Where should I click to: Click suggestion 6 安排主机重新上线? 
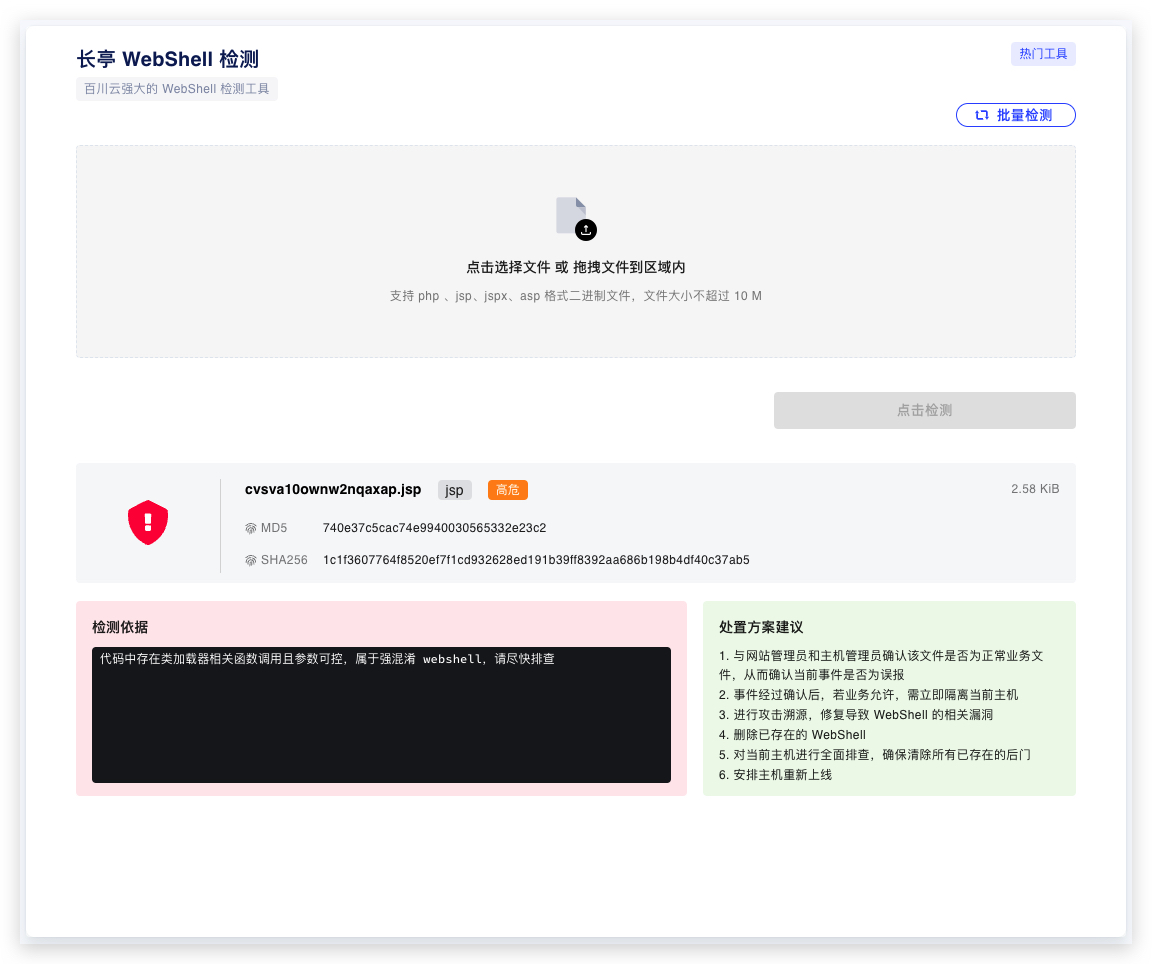point(775,774)
